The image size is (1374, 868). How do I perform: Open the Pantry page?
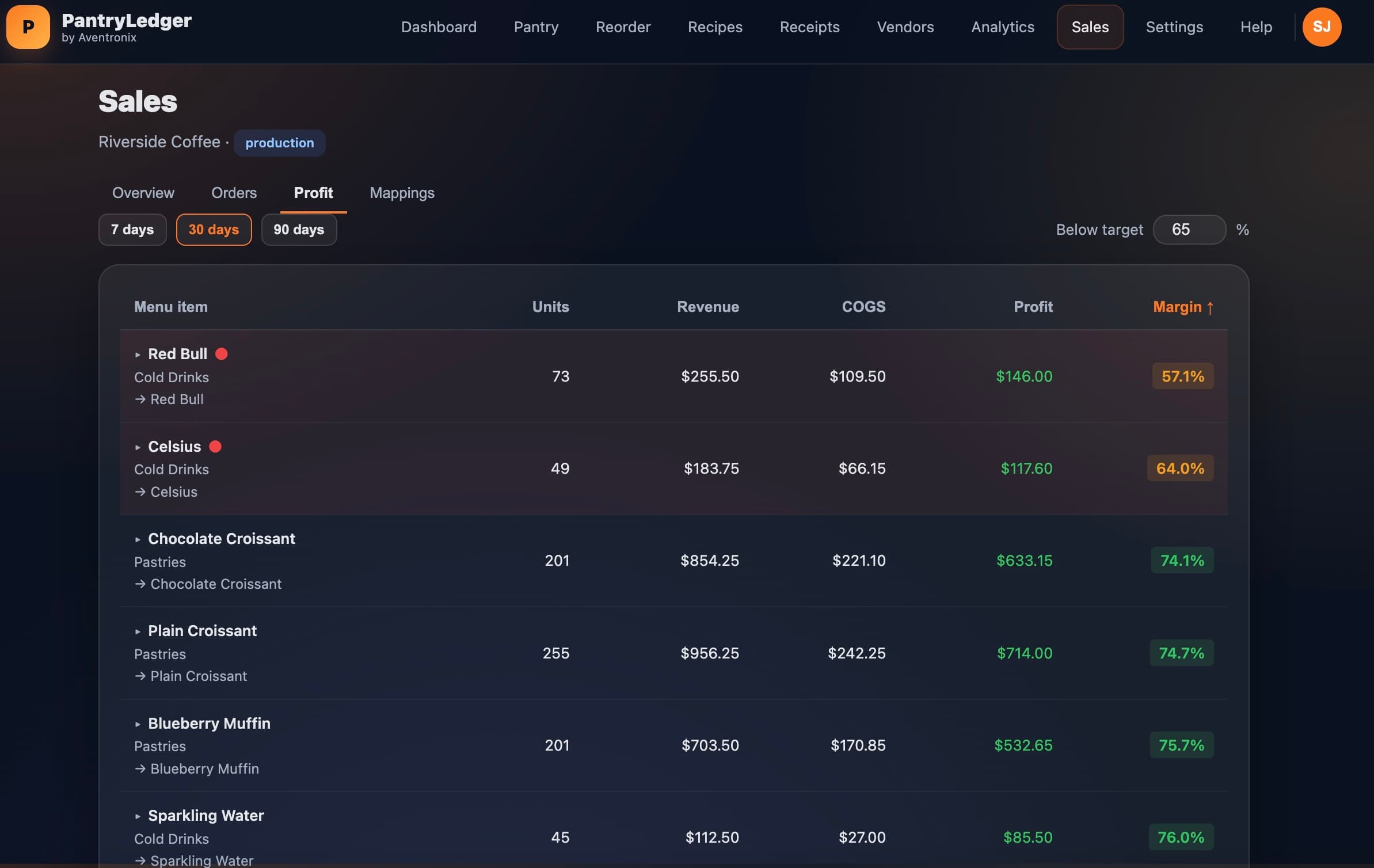coord(536,27)
